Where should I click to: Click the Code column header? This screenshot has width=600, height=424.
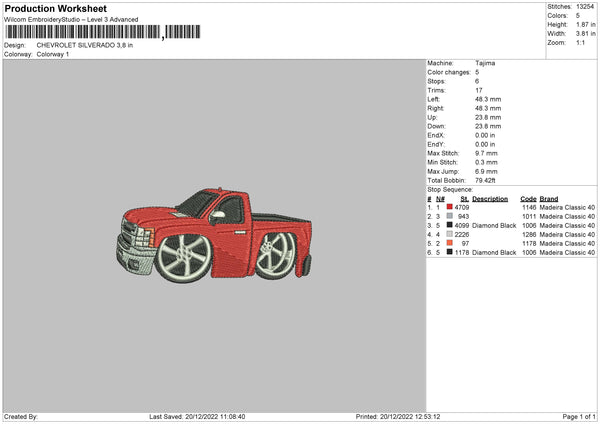pos(528,198)
